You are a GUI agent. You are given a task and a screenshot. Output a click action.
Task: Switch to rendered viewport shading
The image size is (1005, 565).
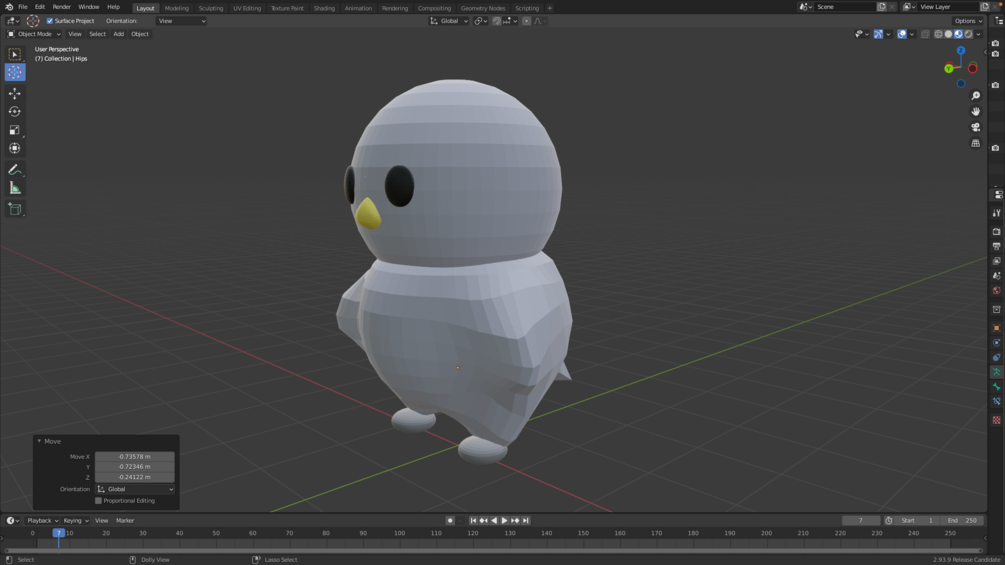968,34
